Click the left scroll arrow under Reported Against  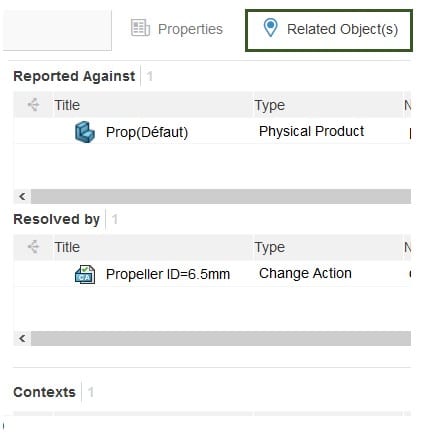point(22,196)
